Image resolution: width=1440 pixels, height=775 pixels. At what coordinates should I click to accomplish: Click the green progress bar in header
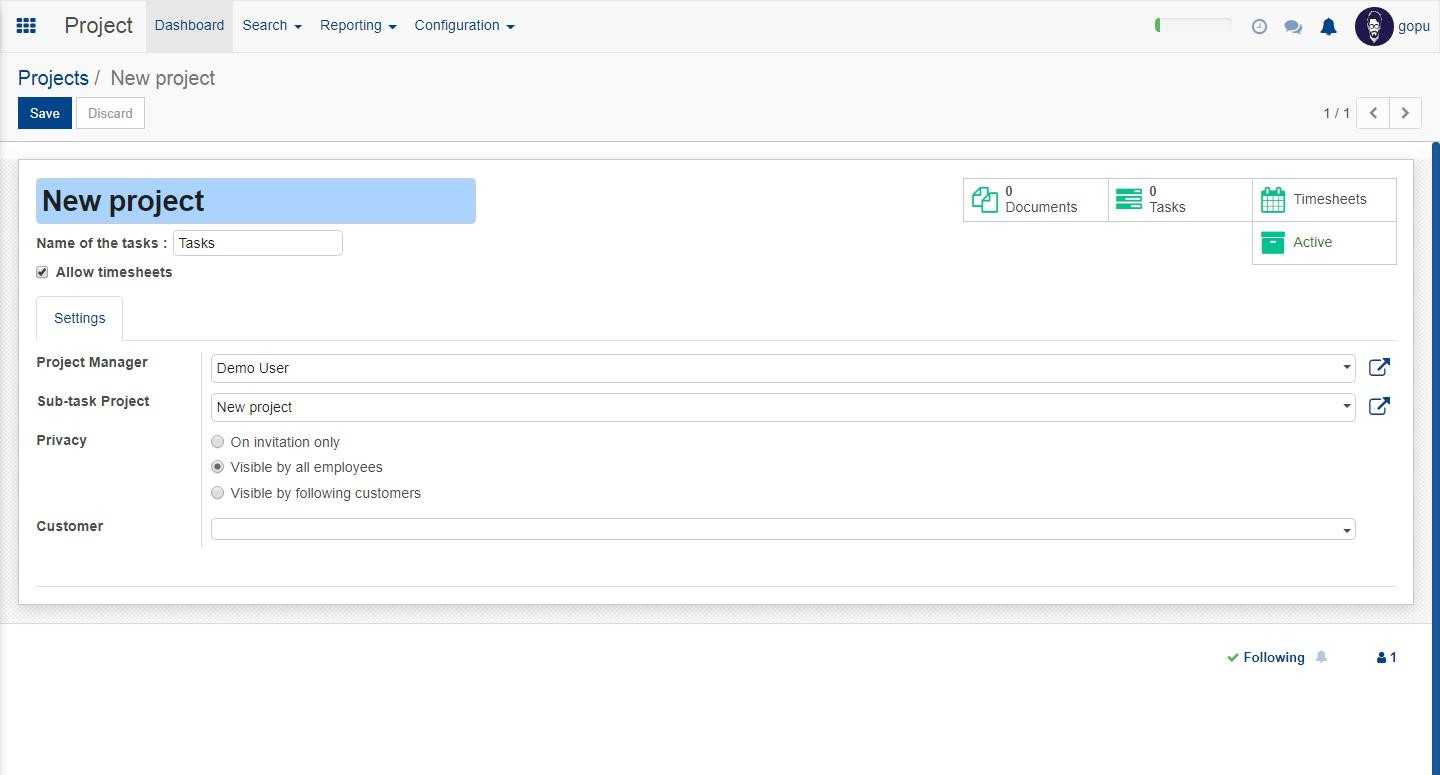(x=1192, y=25)
